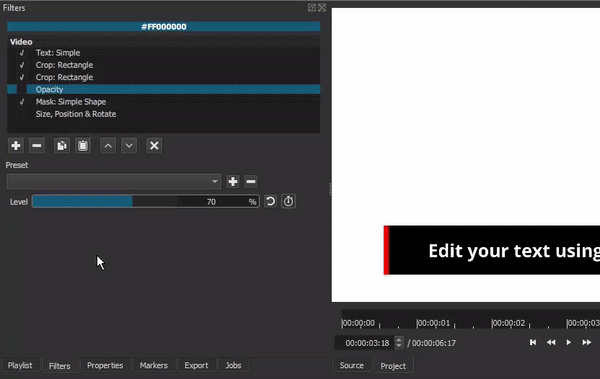Save a new preset with the plus icon
The height and width of the screenshot is (379, 600).
coord(233,181)
